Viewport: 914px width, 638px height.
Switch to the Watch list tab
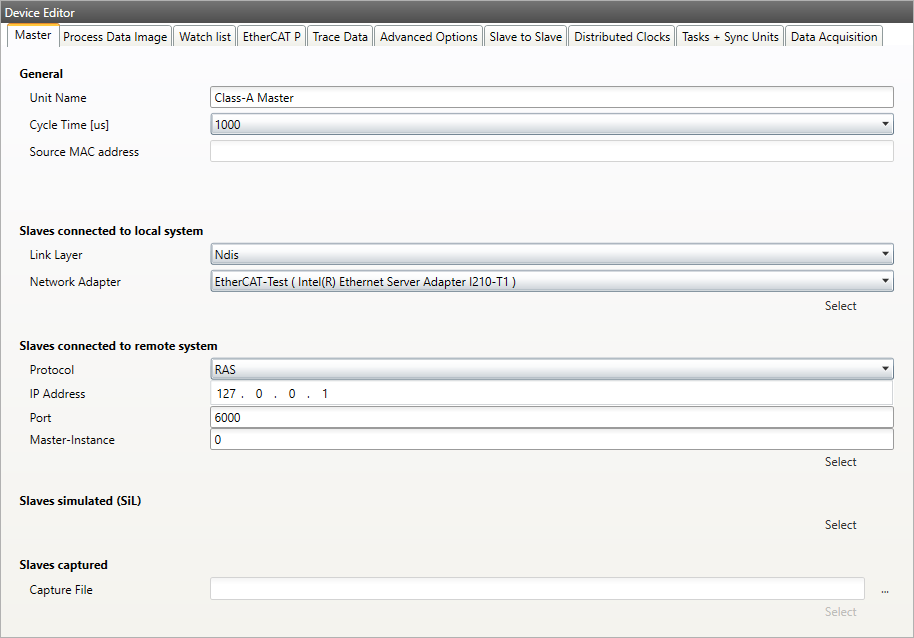(205, 37)
